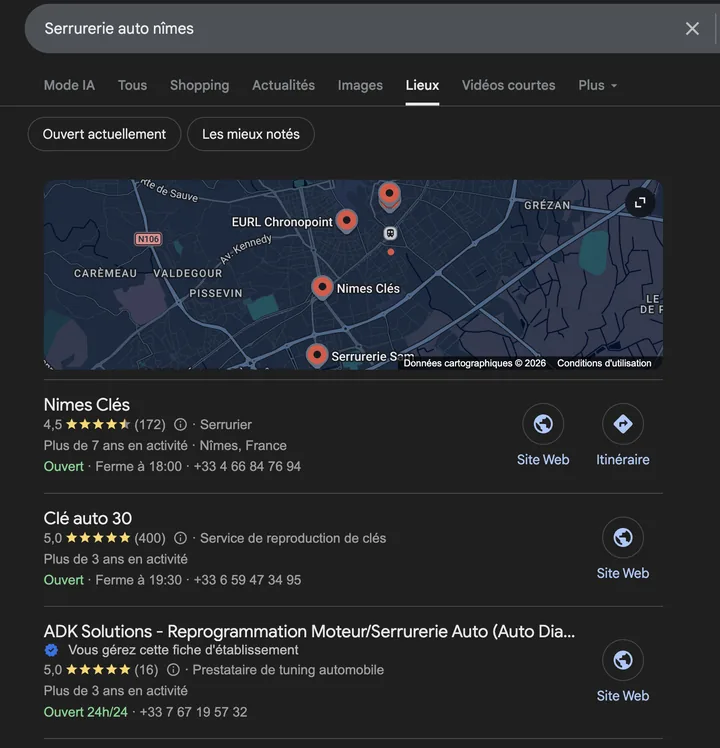
Task: Click the EURL Chronopoint map pin
Action: pyautogui.click(x=346, y=221)
